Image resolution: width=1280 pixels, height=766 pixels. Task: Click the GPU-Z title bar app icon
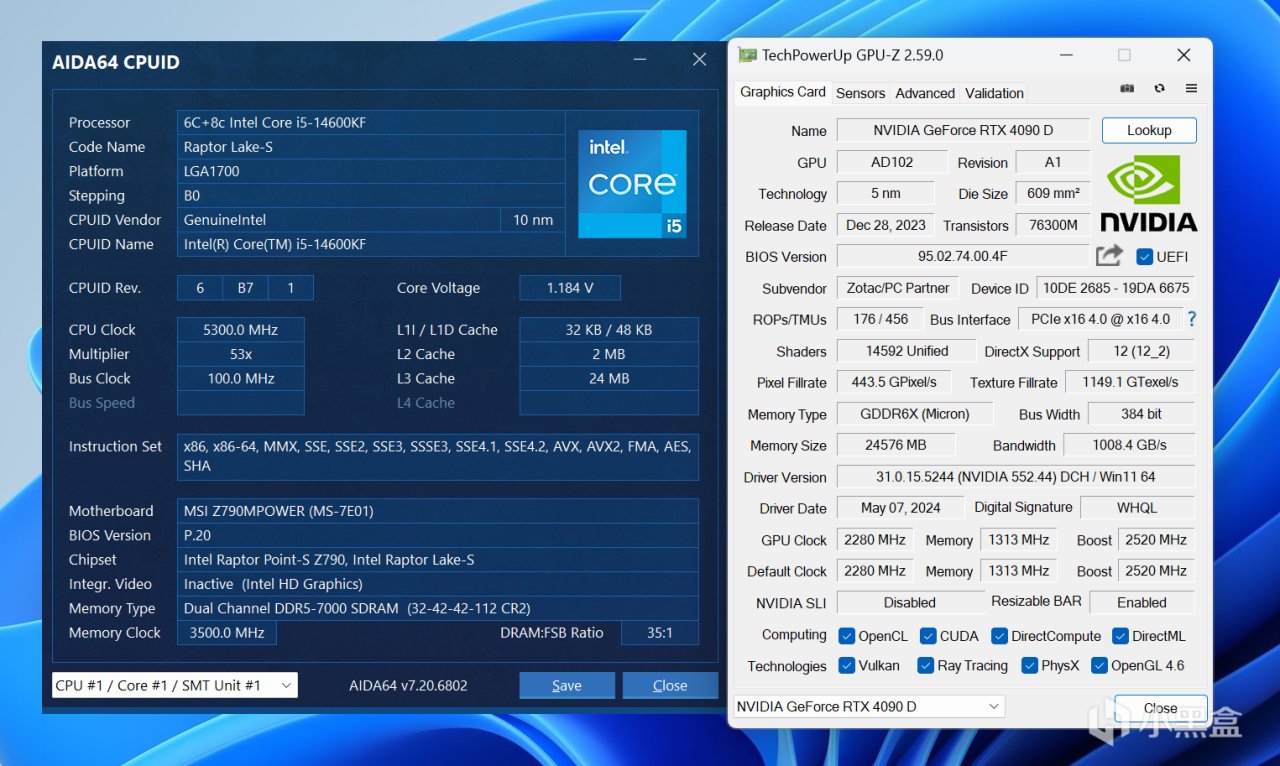pyautogui.click(x=746, y=55)
